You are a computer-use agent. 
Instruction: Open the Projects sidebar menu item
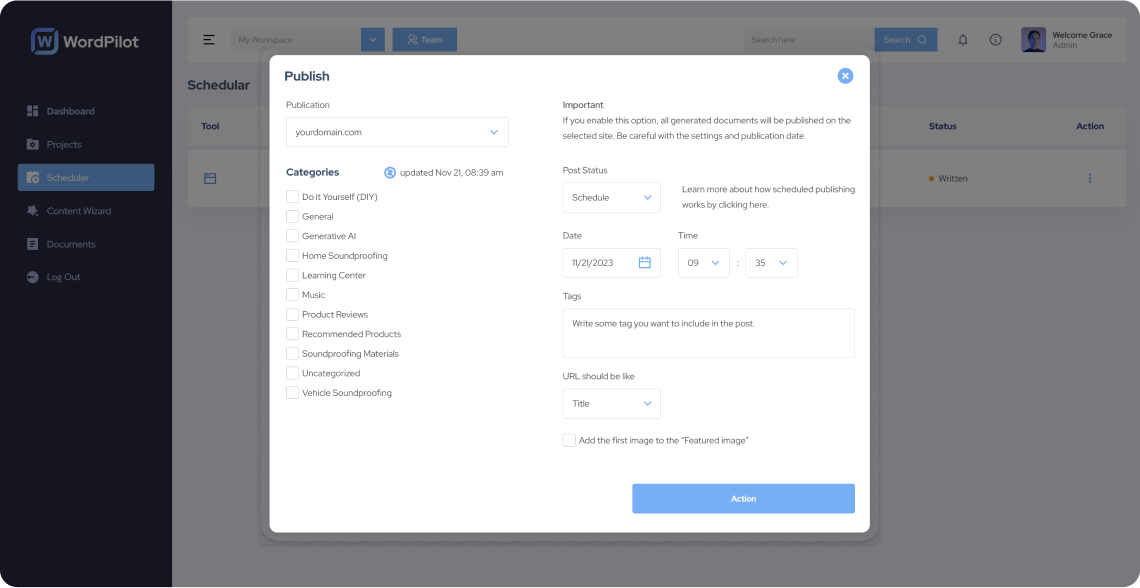click(33, 144)
